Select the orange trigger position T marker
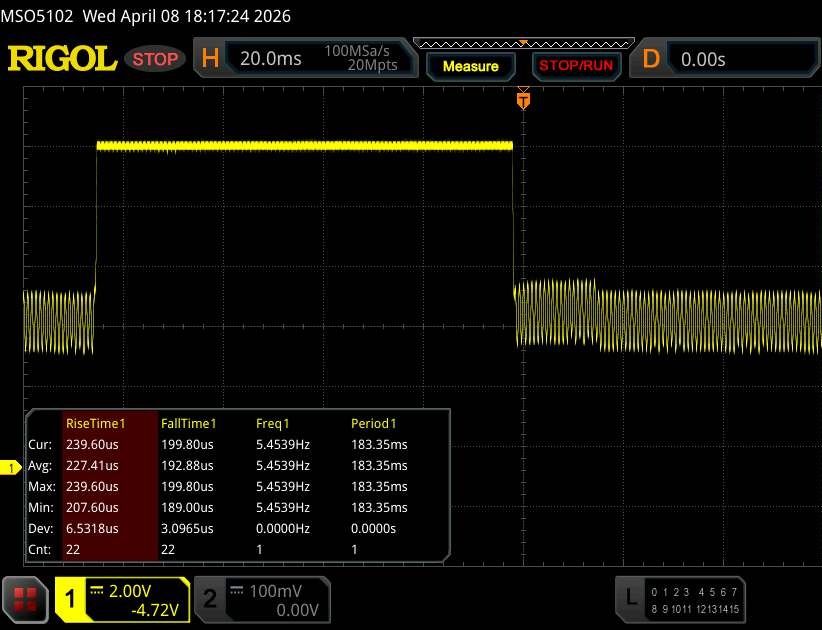This screenshot has height=630, width=822. click(x=522, y=100)
